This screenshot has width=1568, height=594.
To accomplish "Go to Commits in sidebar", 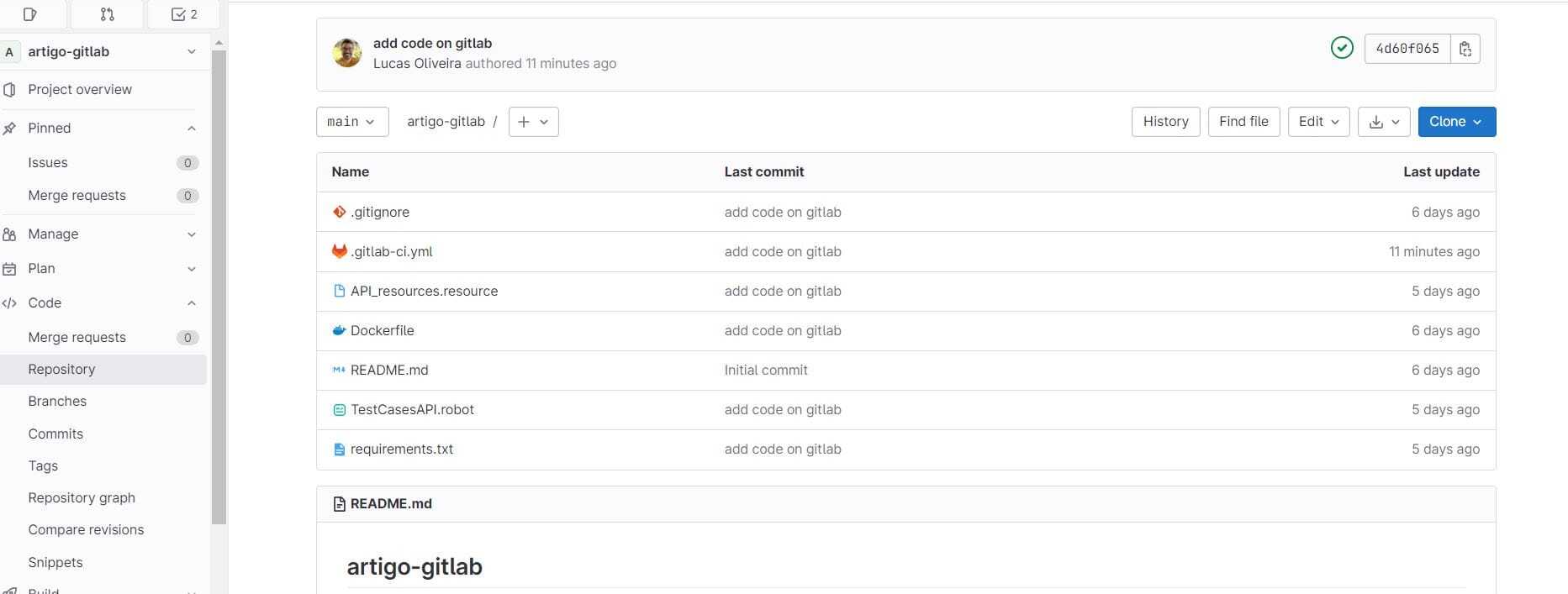I will [x=55, y=434].
